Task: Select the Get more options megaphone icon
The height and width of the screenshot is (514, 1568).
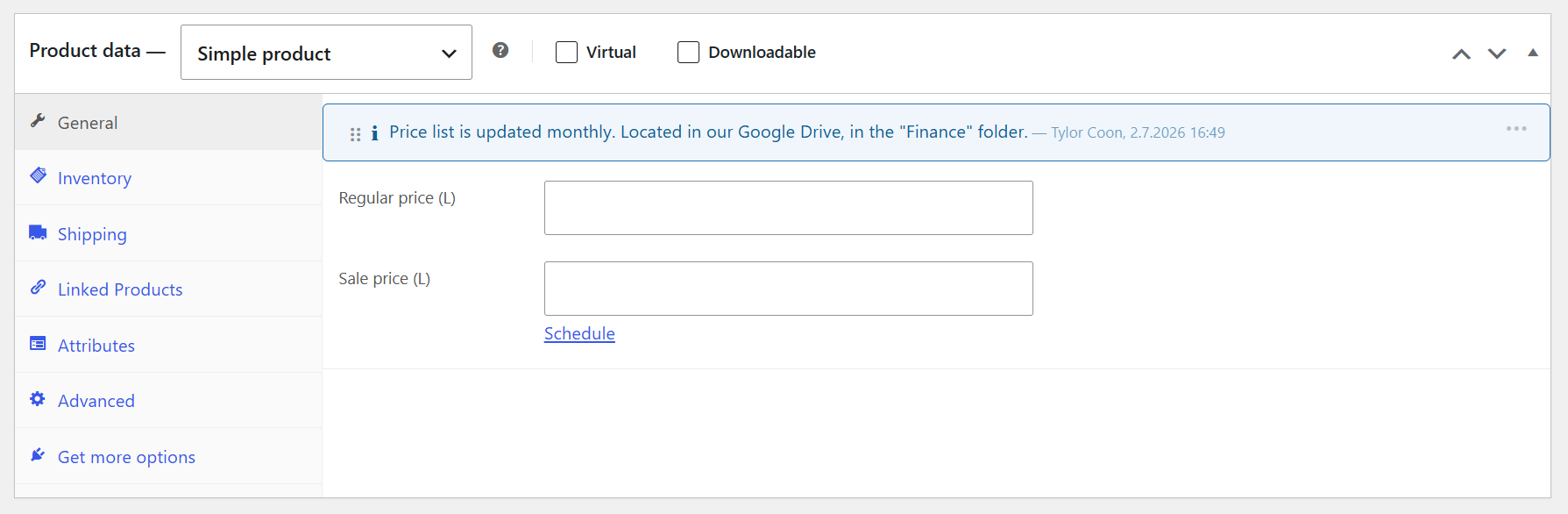Action: 37,454
